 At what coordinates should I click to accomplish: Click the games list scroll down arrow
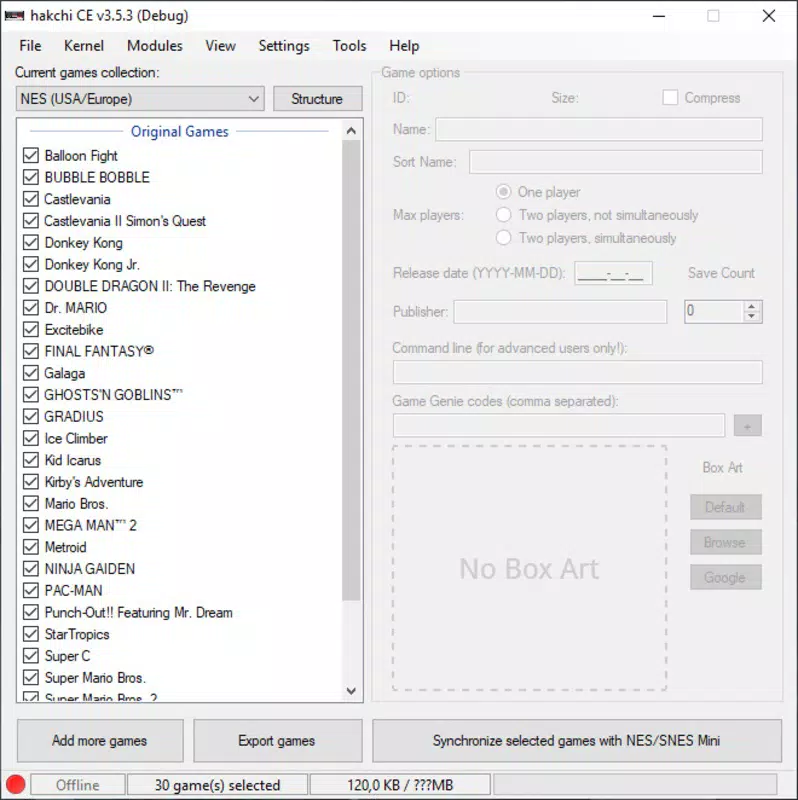click(351, 691)
